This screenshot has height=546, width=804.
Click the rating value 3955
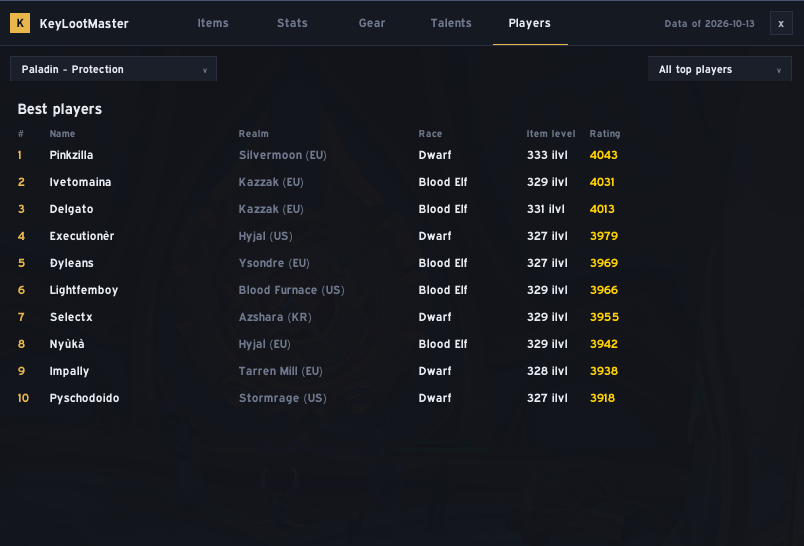pyautogui.click(x=604, y=317)
